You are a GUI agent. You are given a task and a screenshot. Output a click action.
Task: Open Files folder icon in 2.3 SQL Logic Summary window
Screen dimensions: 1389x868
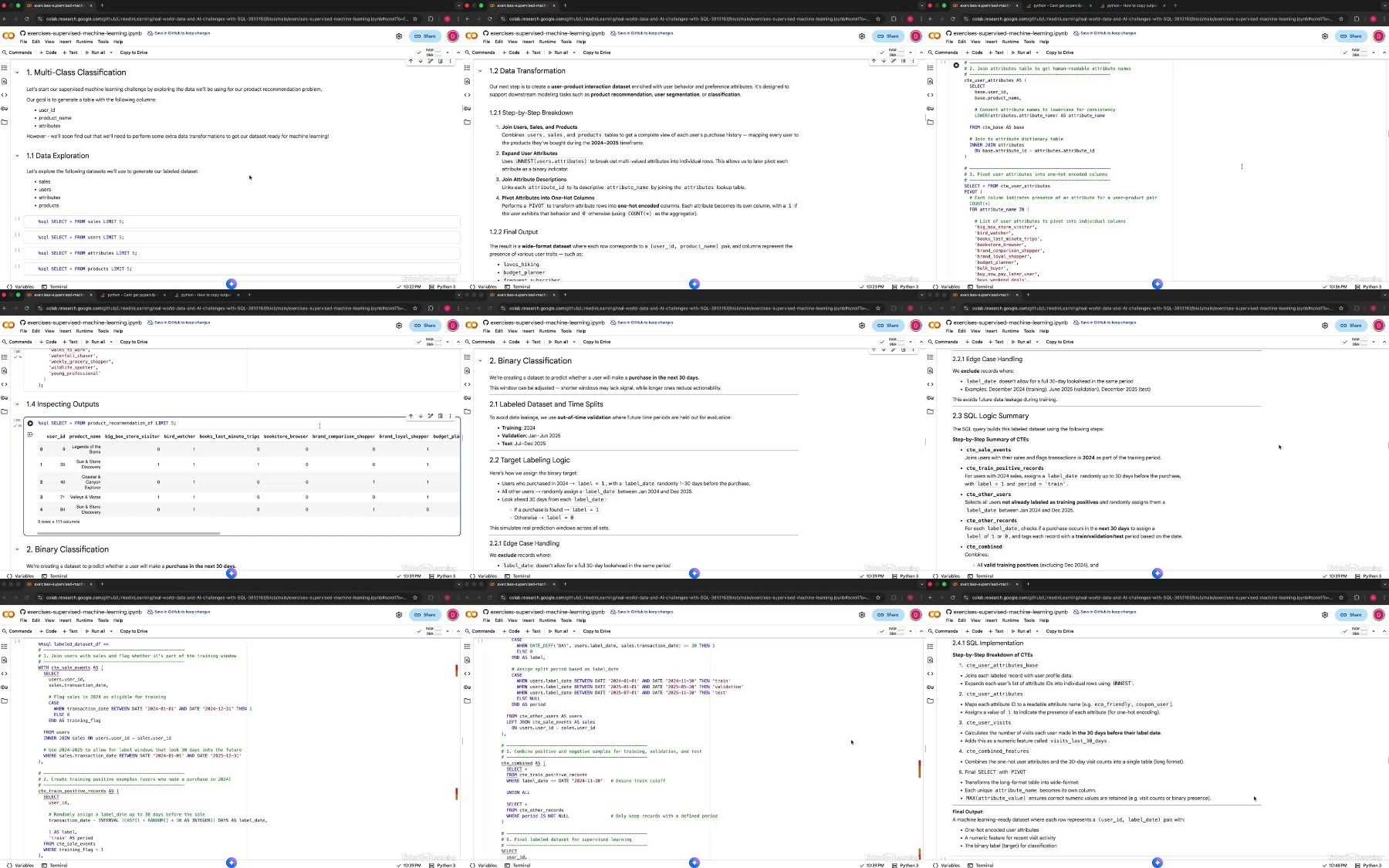pos(931,411)
